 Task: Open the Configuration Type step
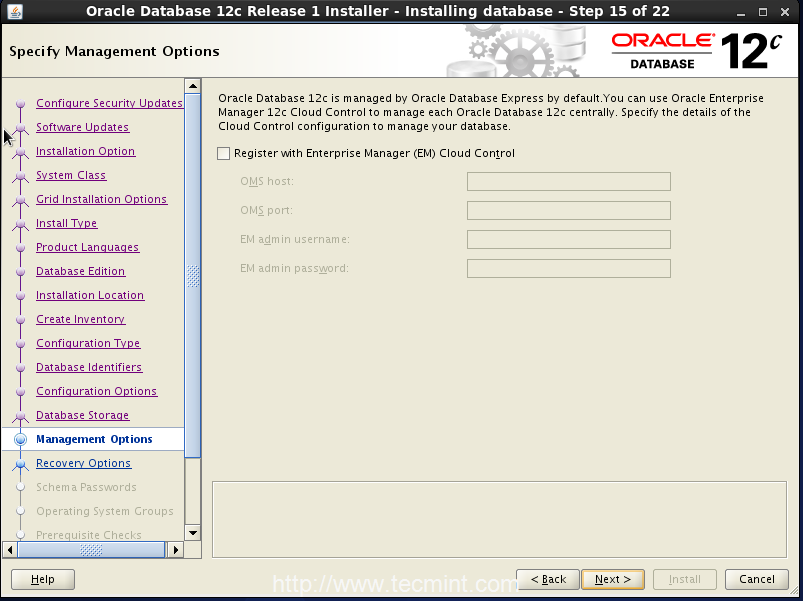pyautogui.click(x=88, y=344)
